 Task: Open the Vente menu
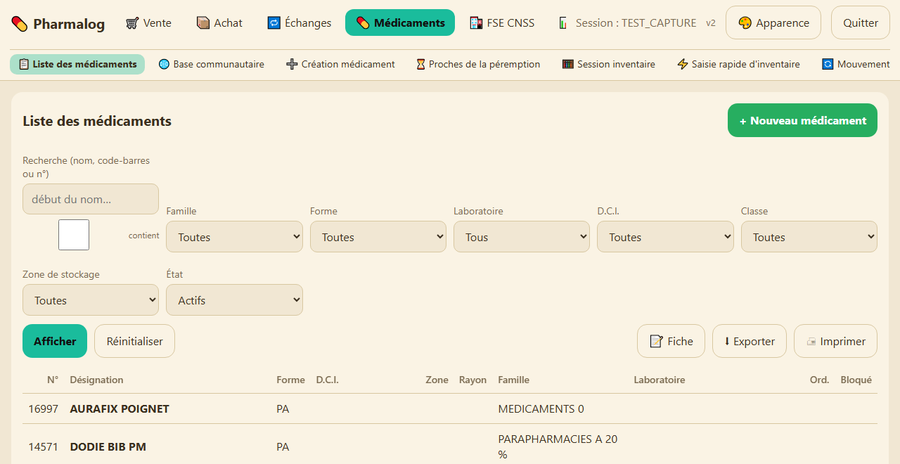pyautogui.click(x=149, y=23)
